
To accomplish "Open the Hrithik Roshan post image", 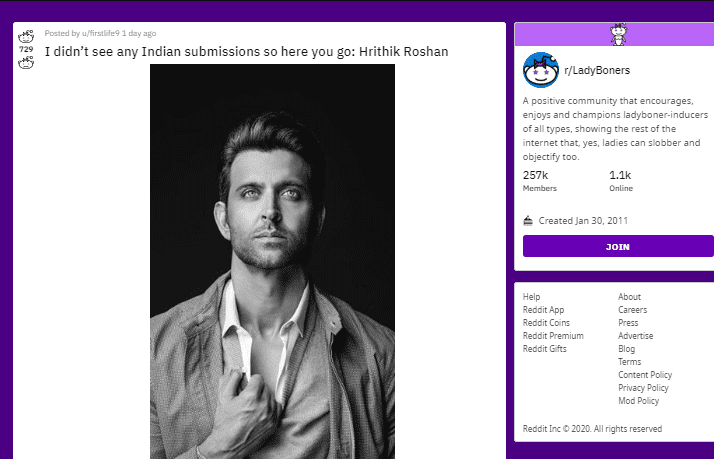I will (272, 260).
